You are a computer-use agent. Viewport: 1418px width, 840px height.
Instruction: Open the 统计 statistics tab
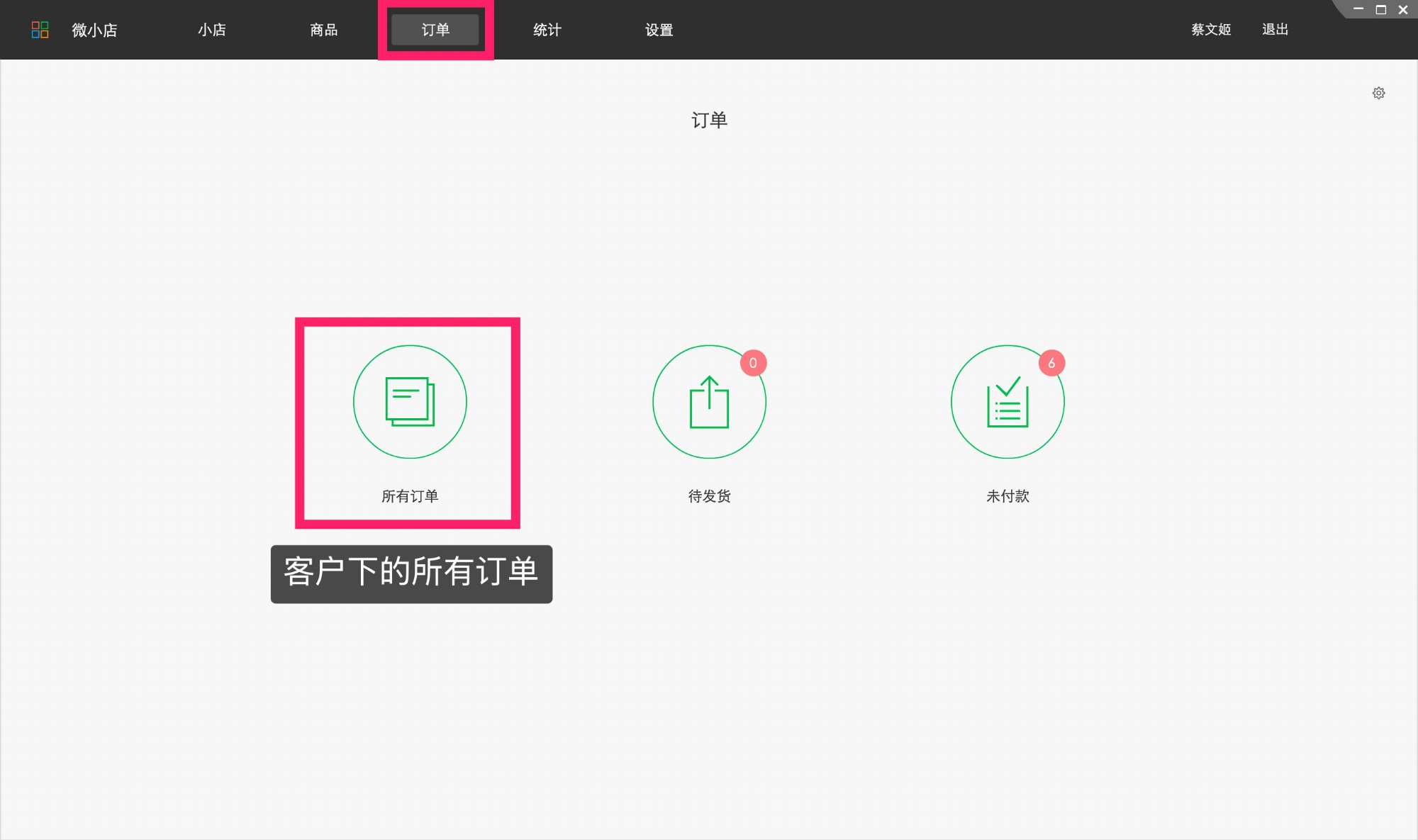click(547, 30)
